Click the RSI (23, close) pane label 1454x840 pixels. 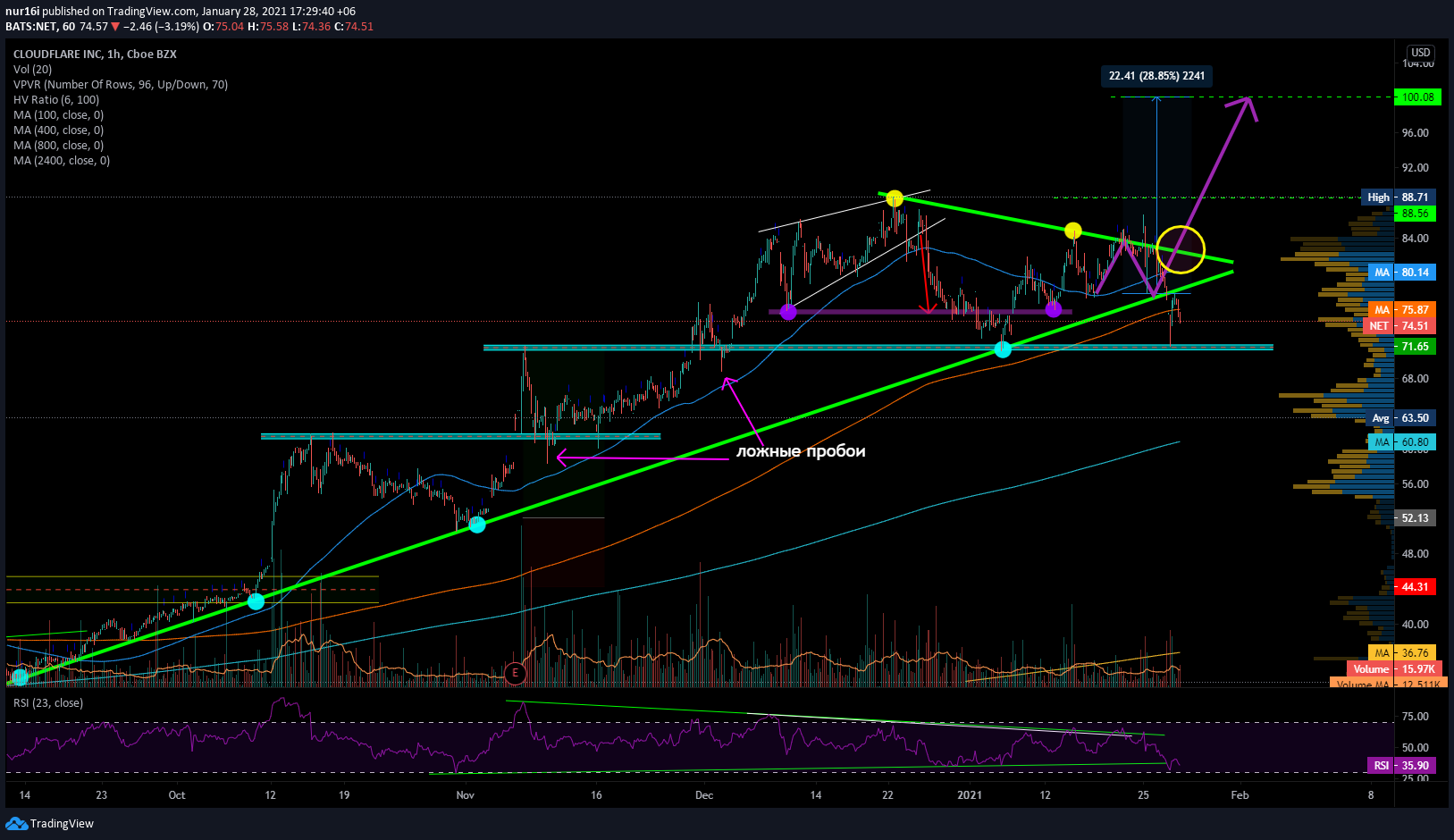48,702
